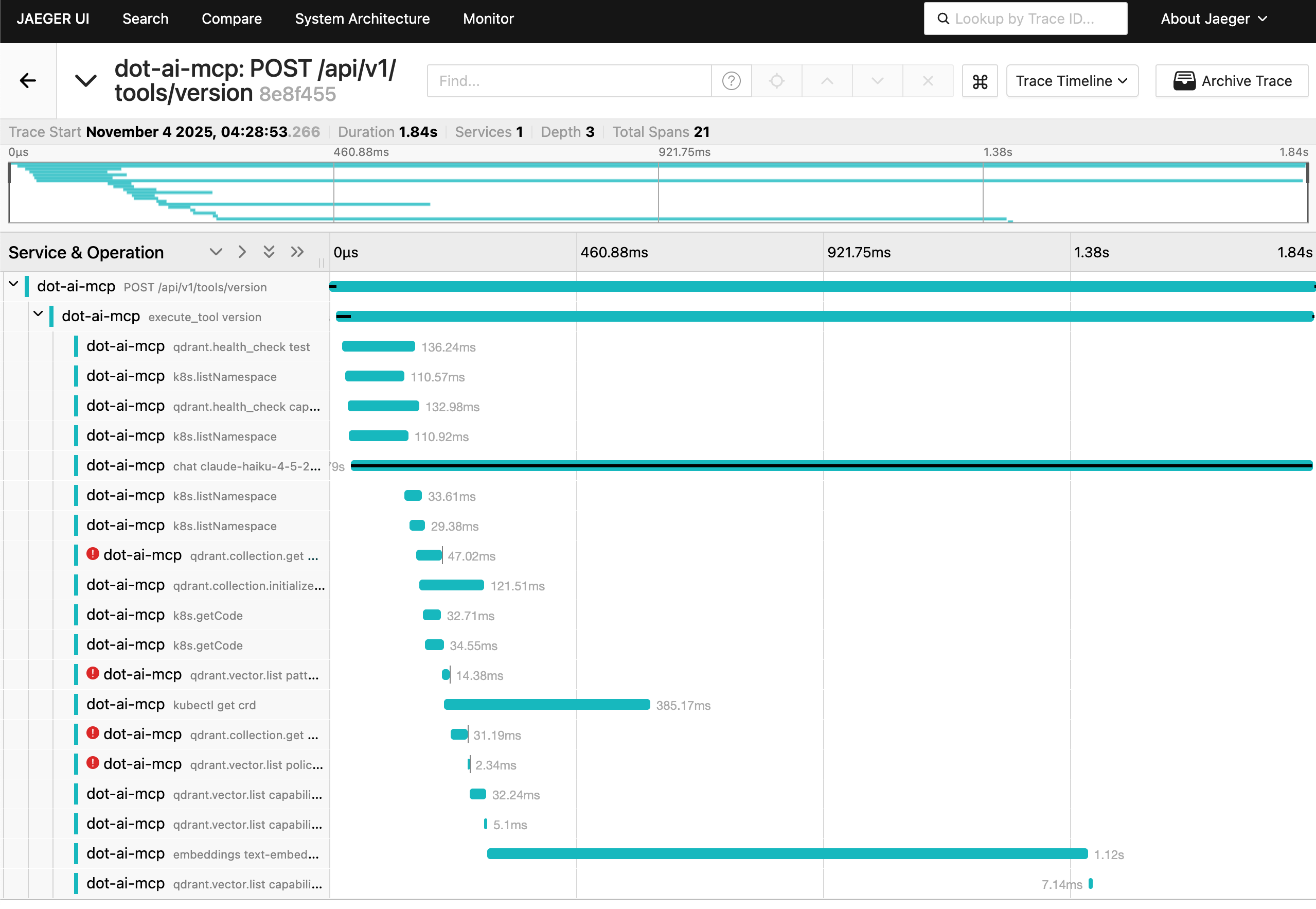Click the focus search matches crosshair icon
This screenshot has height=909, width=1316.
[x=776, y=81]
